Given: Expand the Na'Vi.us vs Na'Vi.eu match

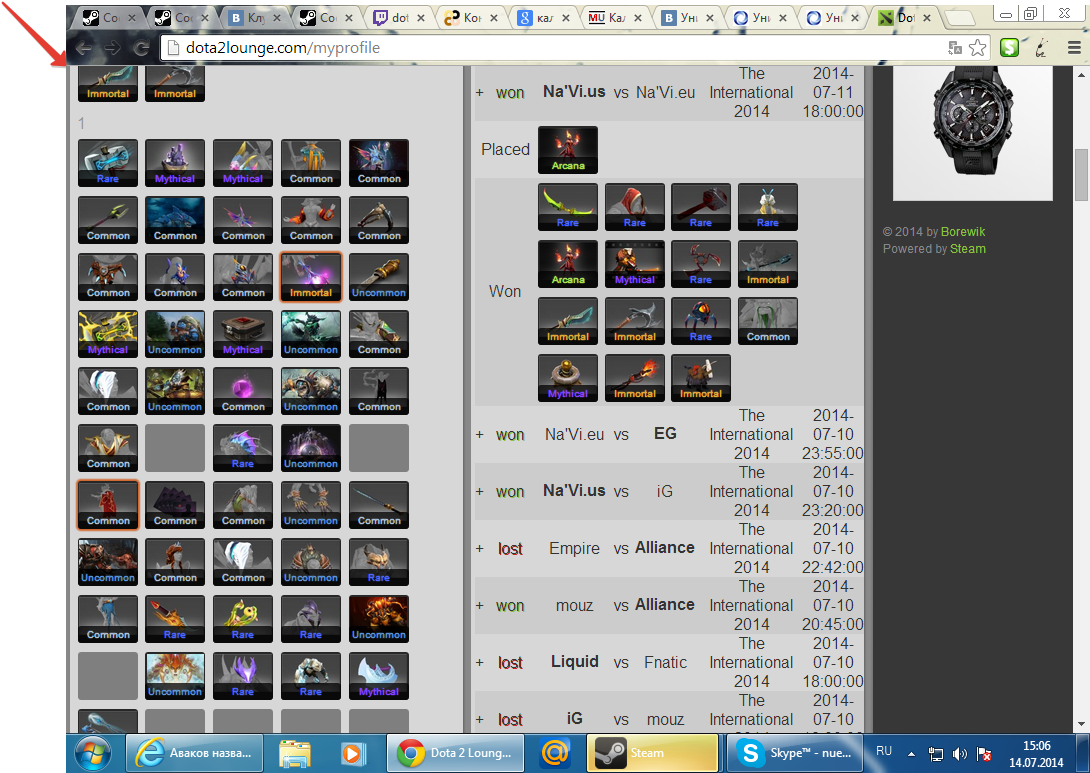Looking at the screenshot, I should point(480,92).
